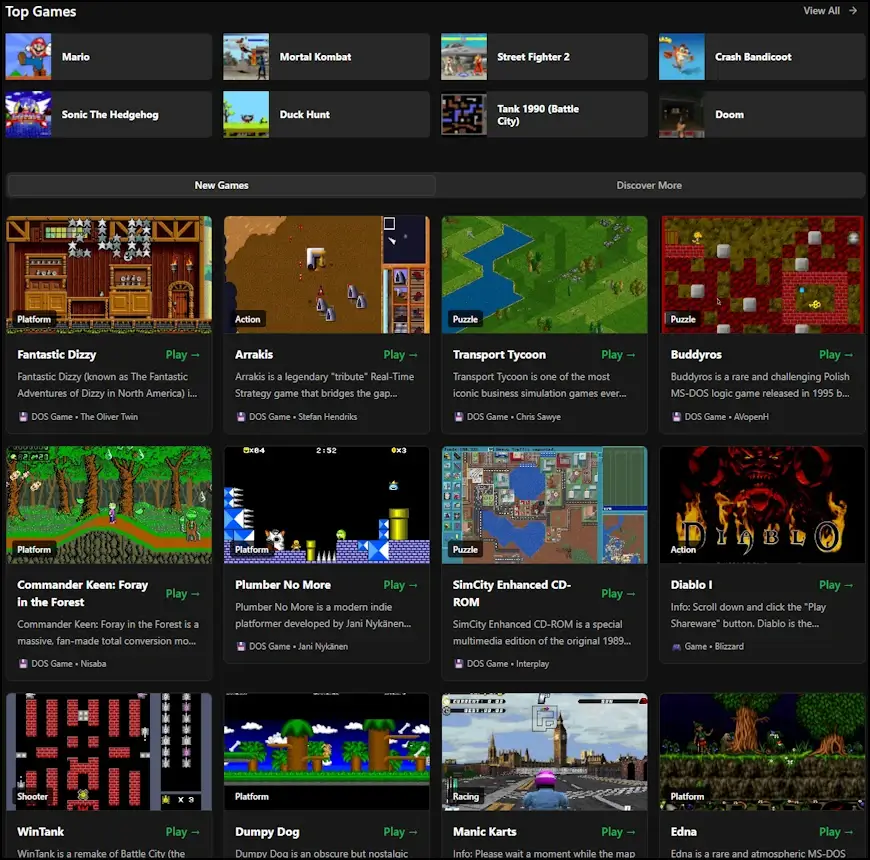Open the Plumber No More title

pyautogui.click(x=282, y=585)
